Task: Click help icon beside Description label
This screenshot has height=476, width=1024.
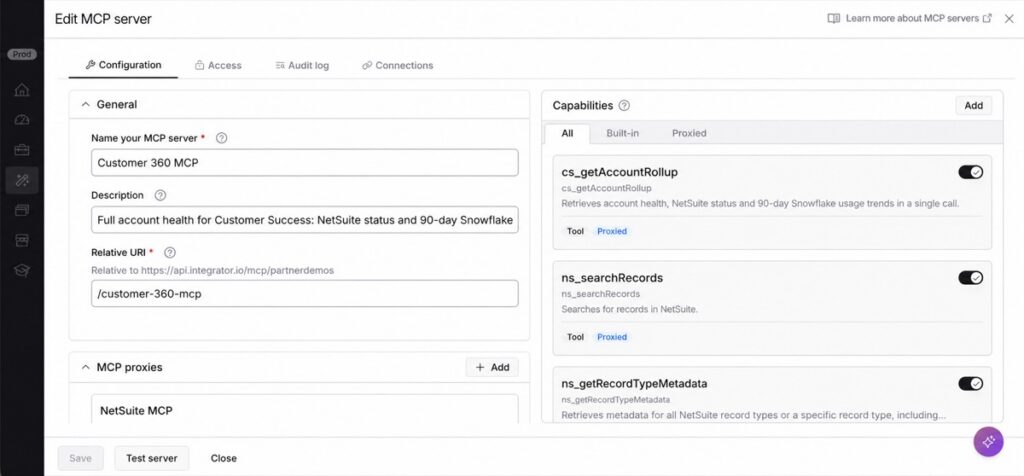Action: (160, 195)
